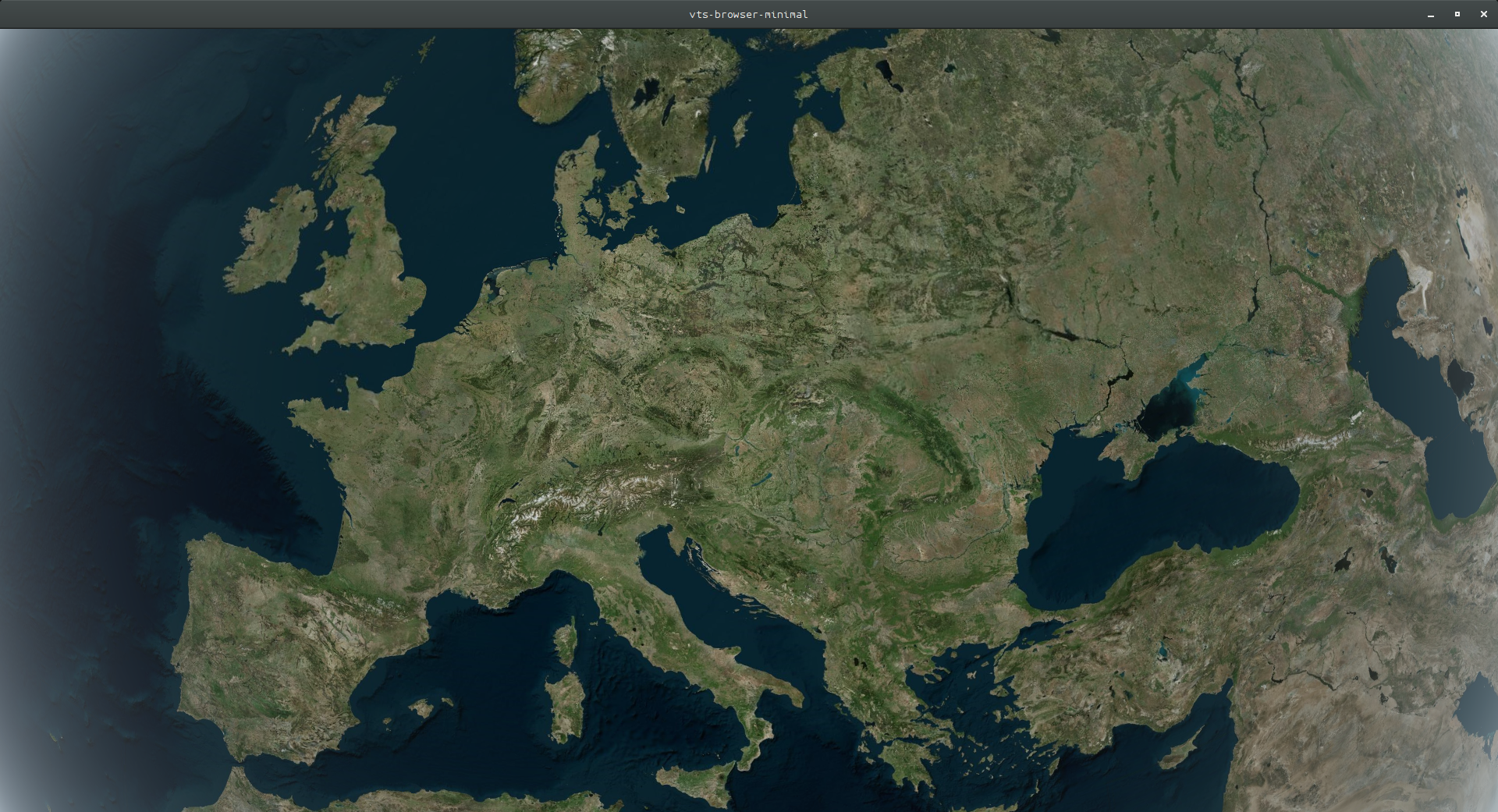The image size is (1498, 812).
Task: Close the vts-browser-minimal window
Action: tap(1484, 14)
